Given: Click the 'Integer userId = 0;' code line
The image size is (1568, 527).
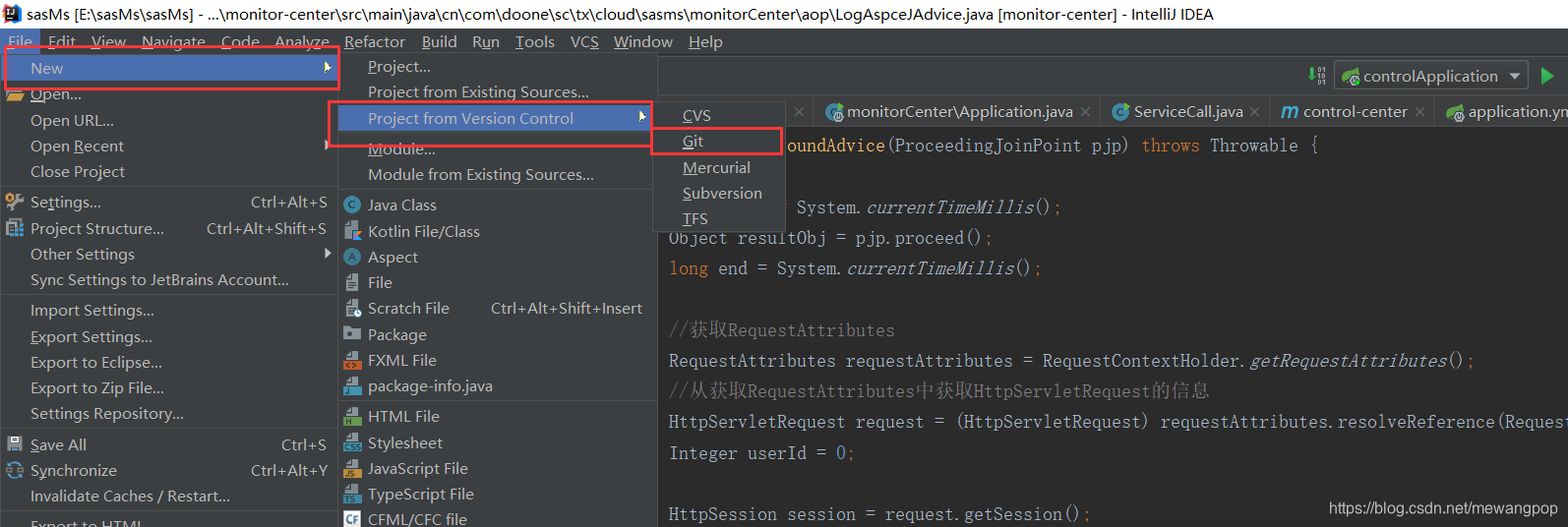Looking at the screenshot, I should 761,452.
